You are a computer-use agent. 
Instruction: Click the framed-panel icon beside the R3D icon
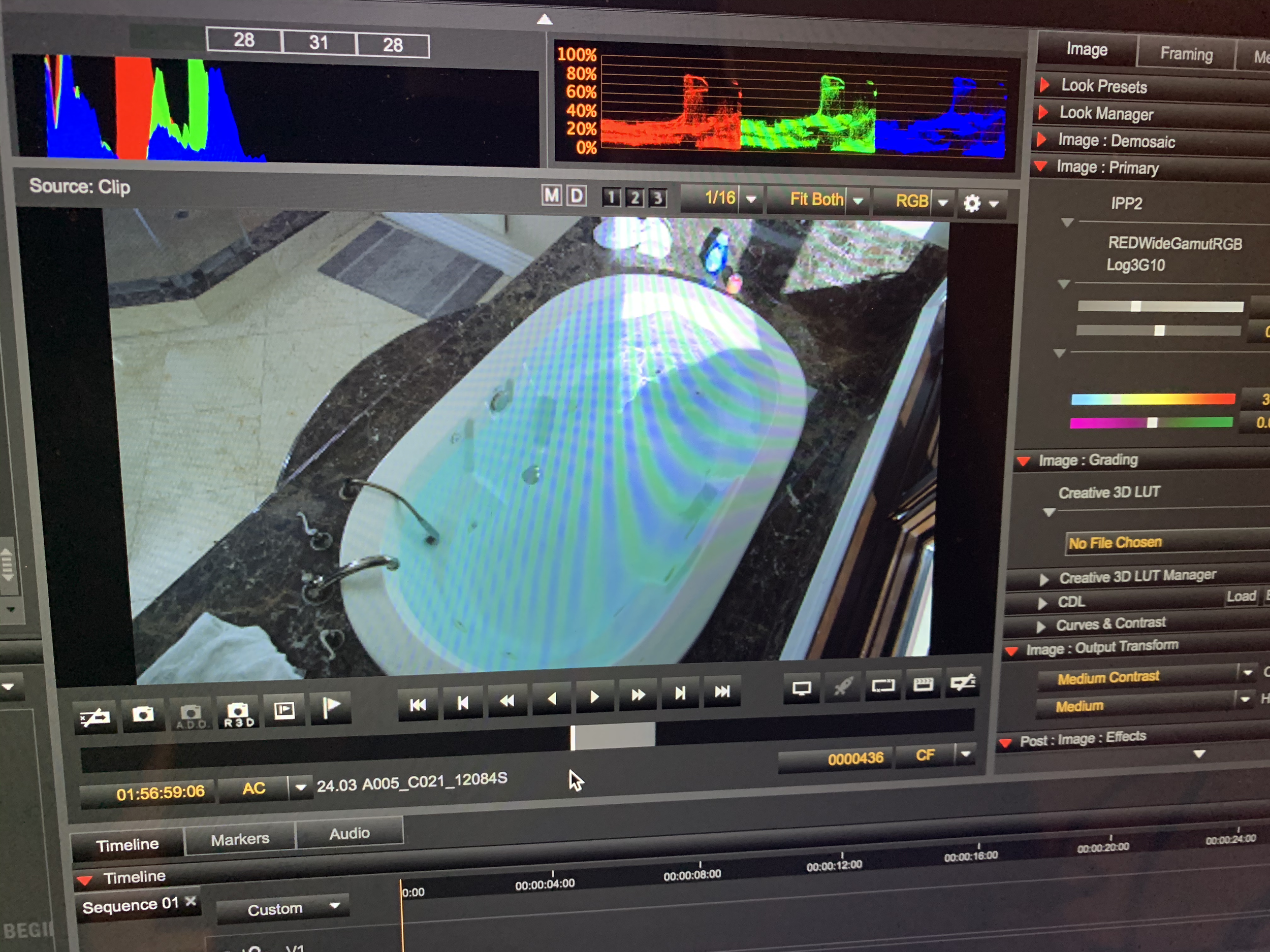pos(284,710)
